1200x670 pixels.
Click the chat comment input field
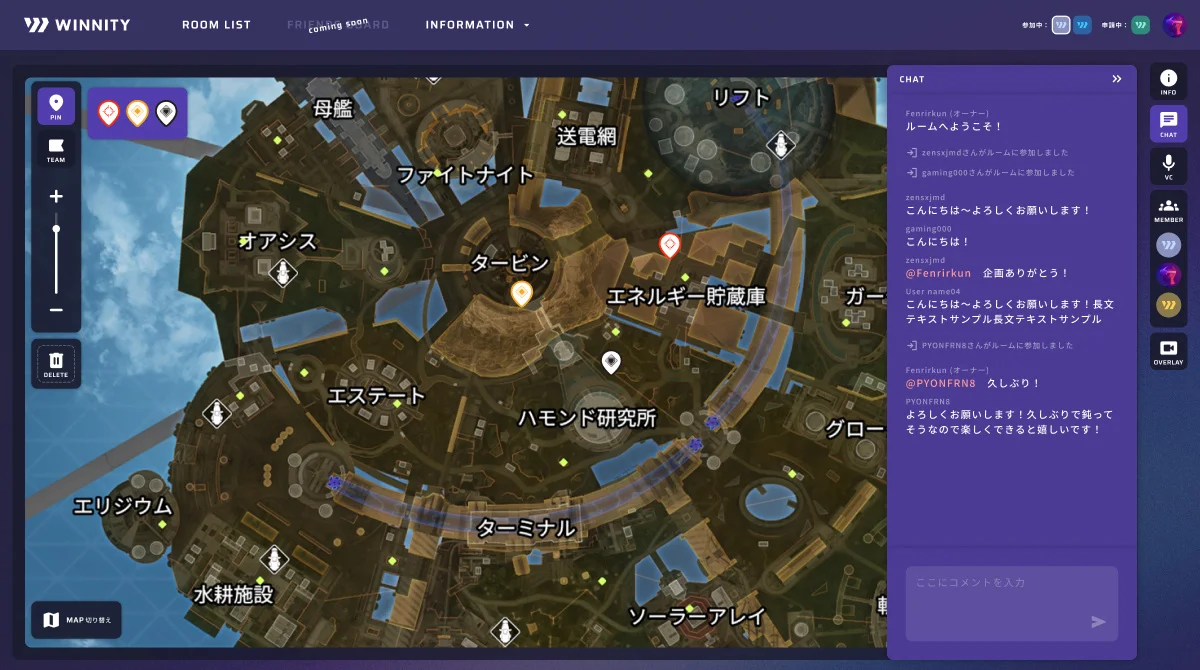coord(1012,603)
